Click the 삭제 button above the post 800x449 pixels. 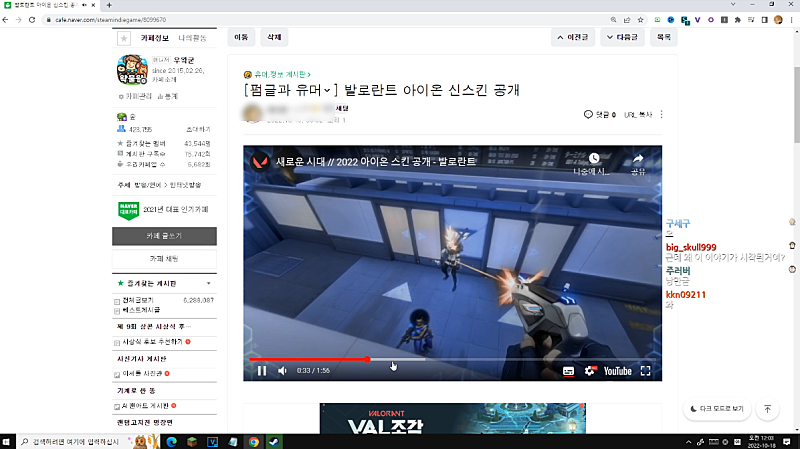click(x=274, y=37)
